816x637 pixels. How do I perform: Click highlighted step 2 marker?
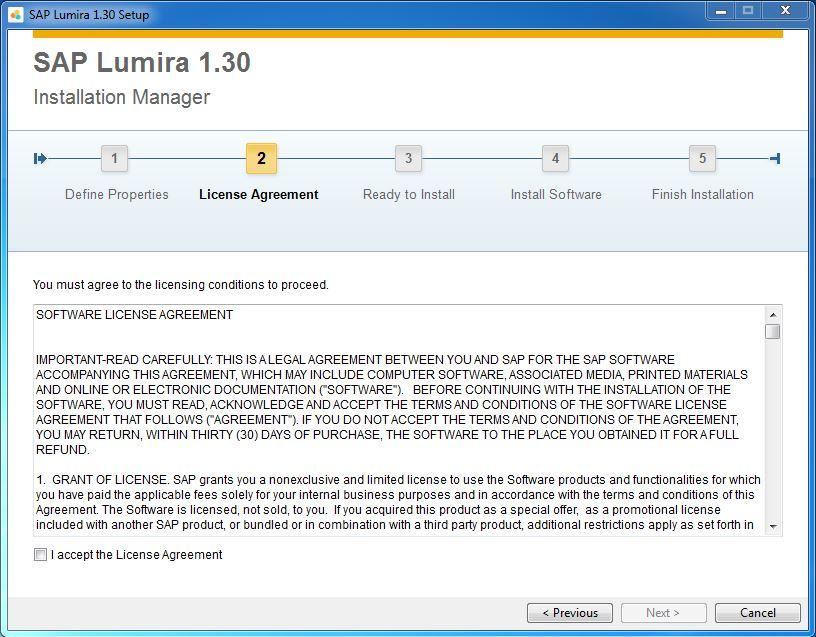(x=261, y=158)
